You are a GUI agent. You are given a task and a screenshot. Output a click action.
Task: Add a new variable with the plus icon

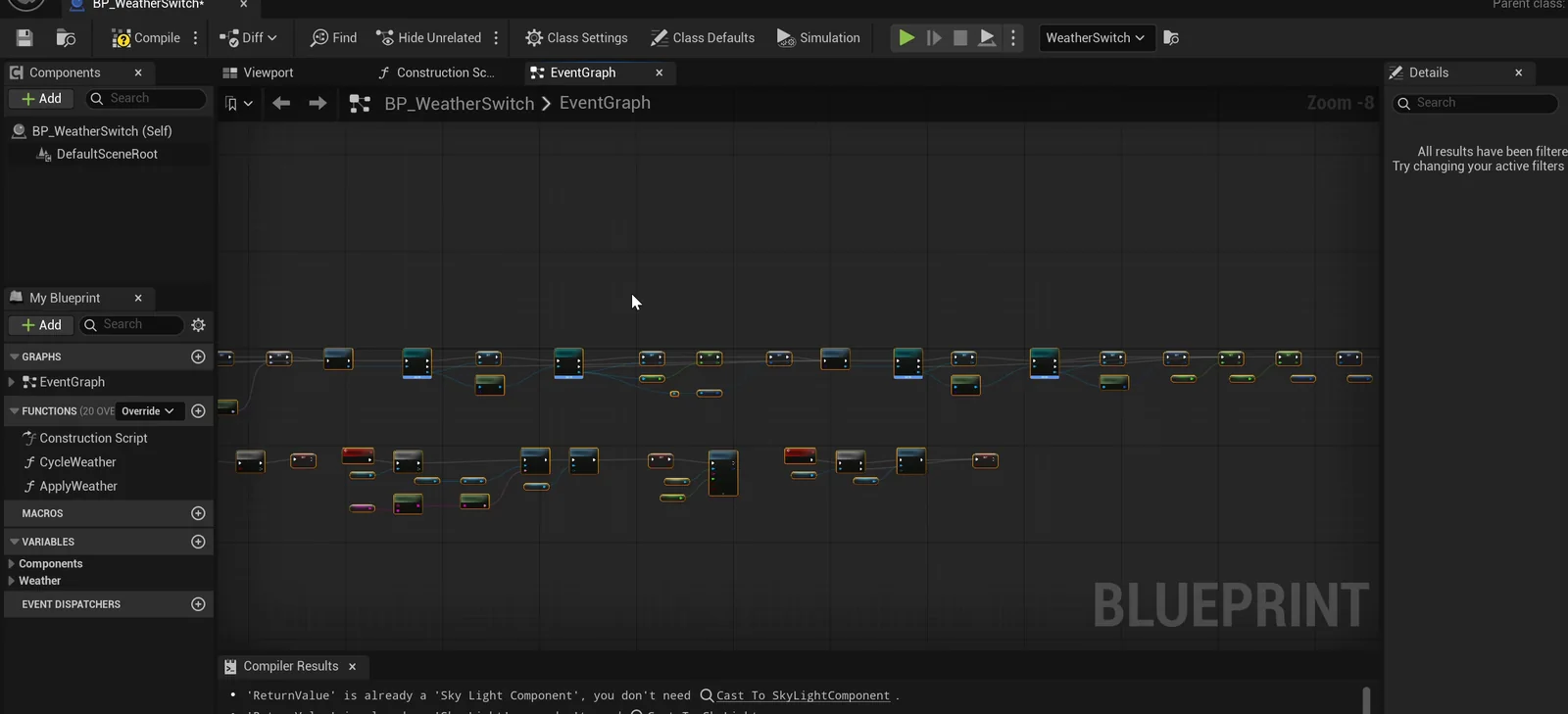[198, 542]
